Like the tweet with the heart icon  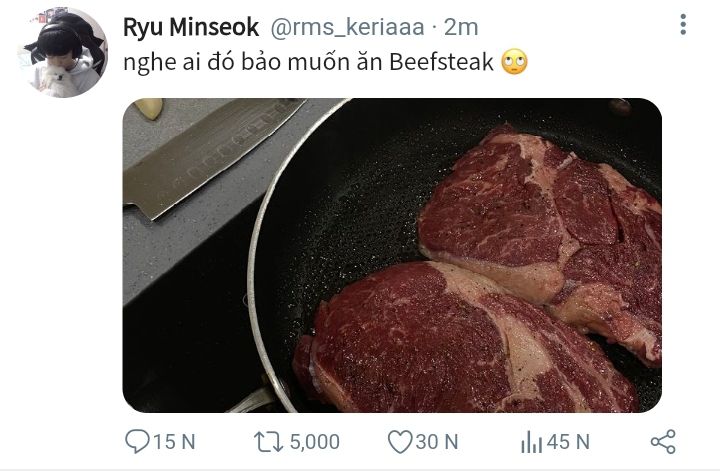400,441
